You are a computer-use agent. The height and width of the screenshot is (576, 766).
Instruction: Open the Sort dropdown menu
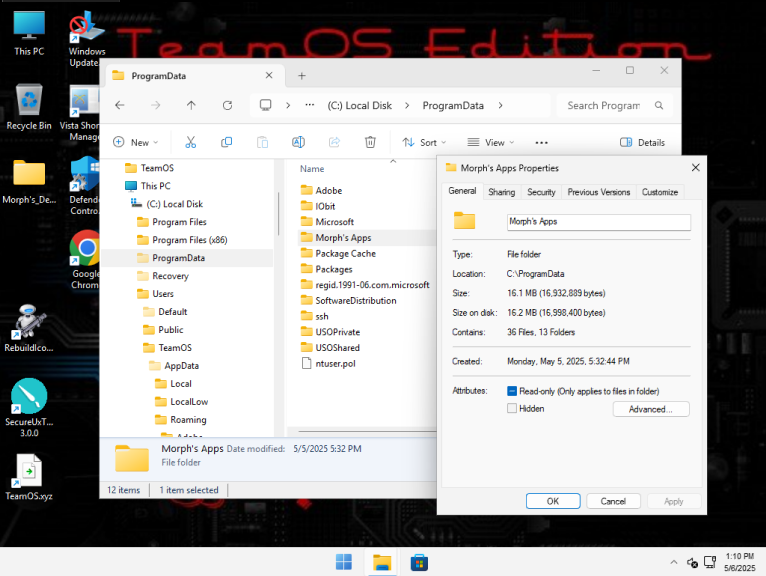click(x=424, y=142)
